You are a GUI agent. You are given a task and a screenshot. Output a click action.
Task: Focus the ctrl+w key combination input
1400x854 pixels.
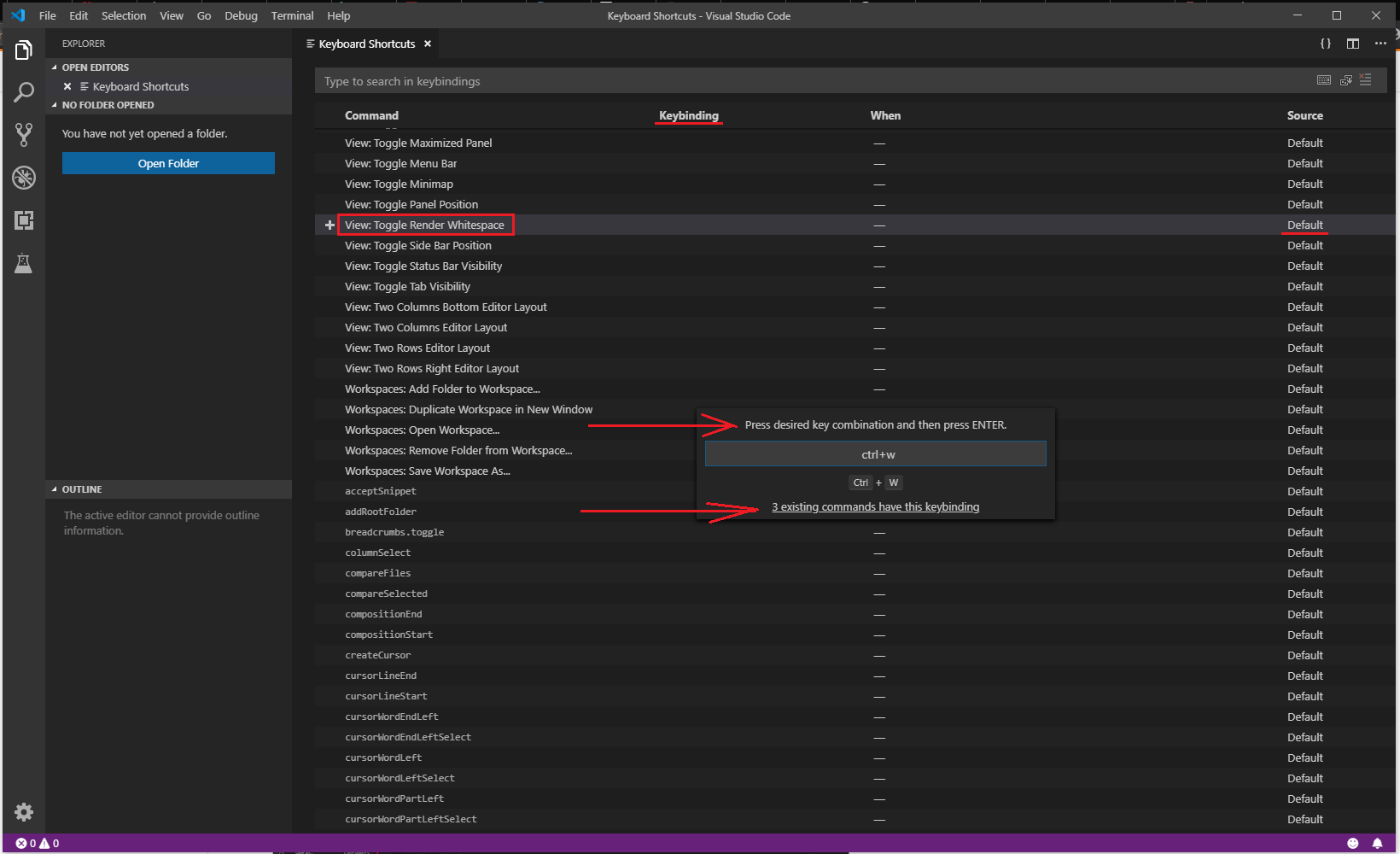pos(876,453)
